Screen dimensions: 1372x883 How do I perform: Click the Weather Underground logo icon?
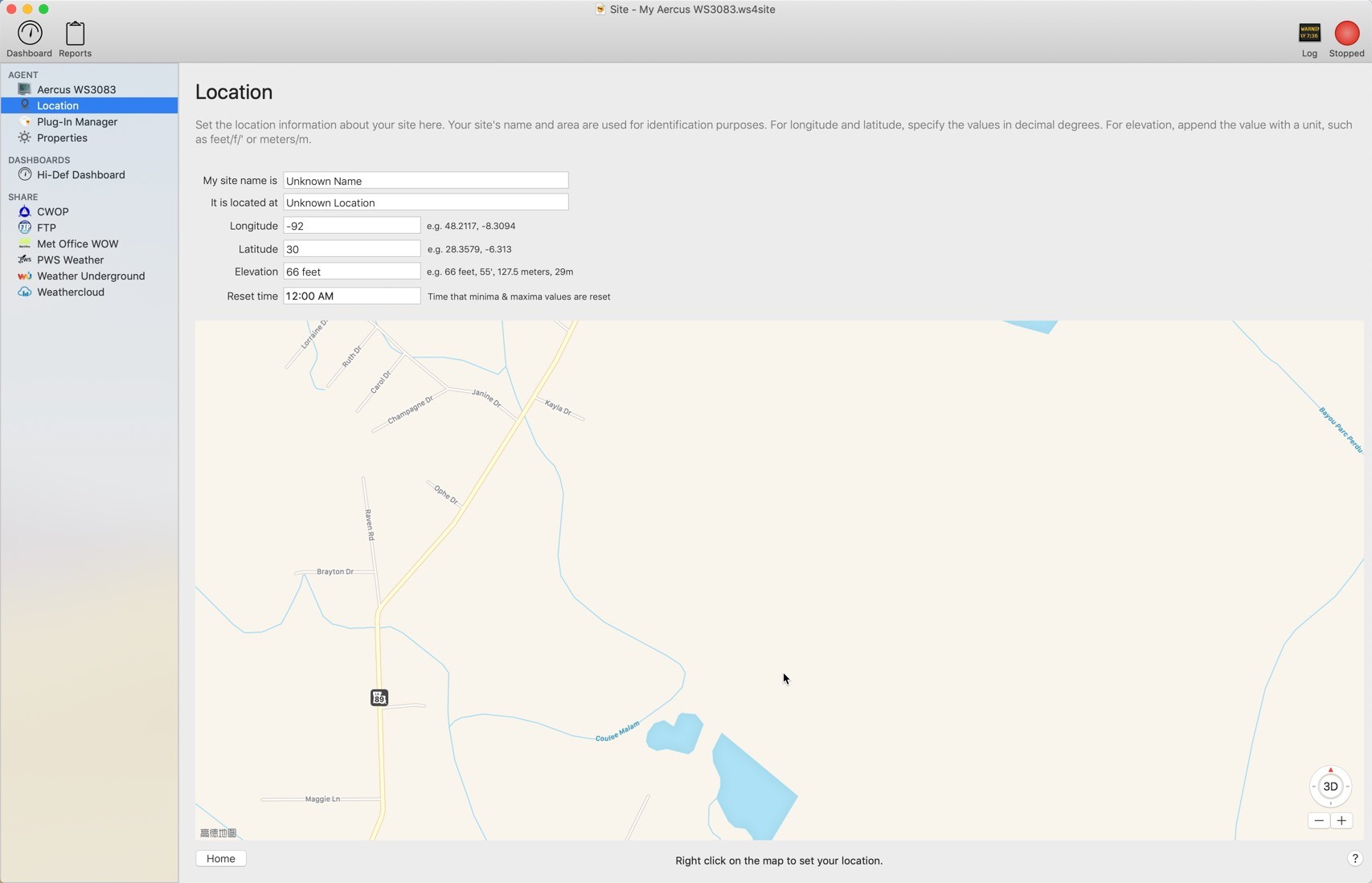(25, 276)
